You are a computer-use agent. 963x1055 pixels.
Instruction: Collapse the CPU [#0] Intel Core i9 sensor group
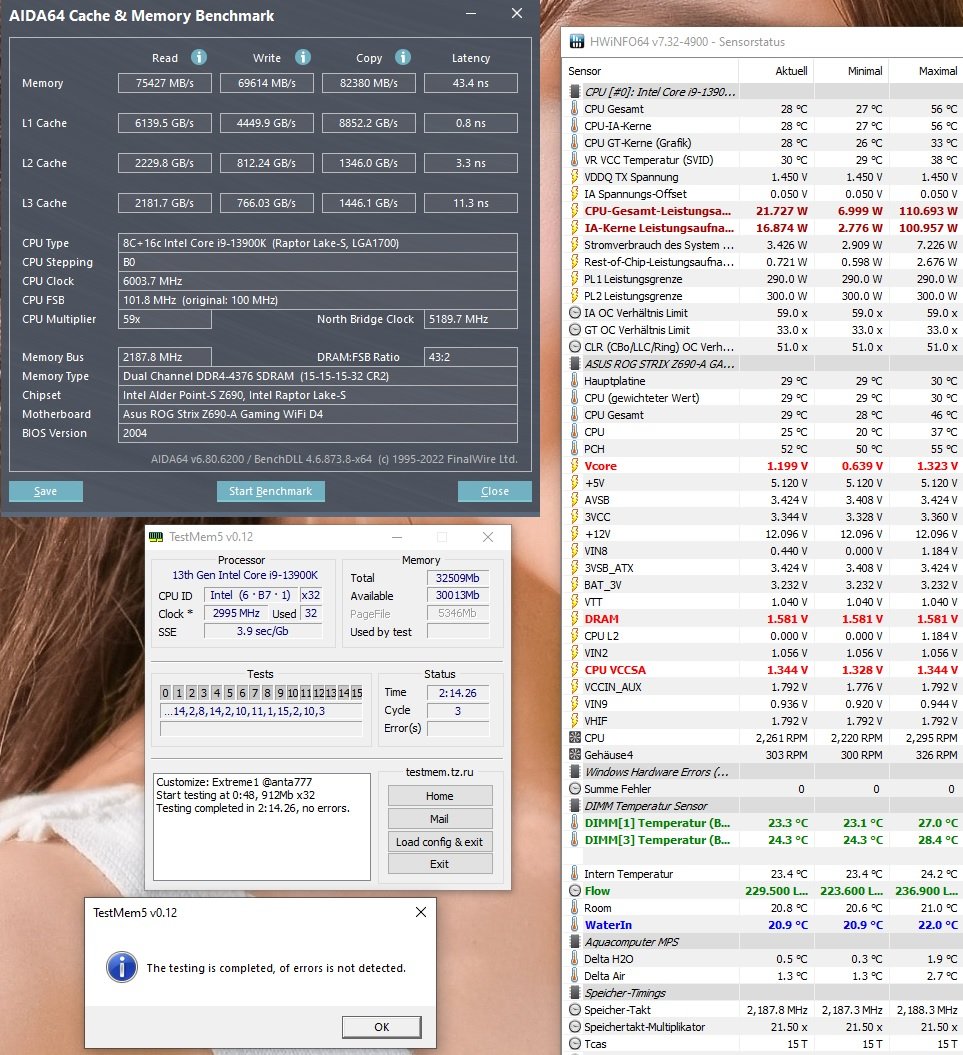(x=575, y=92)
